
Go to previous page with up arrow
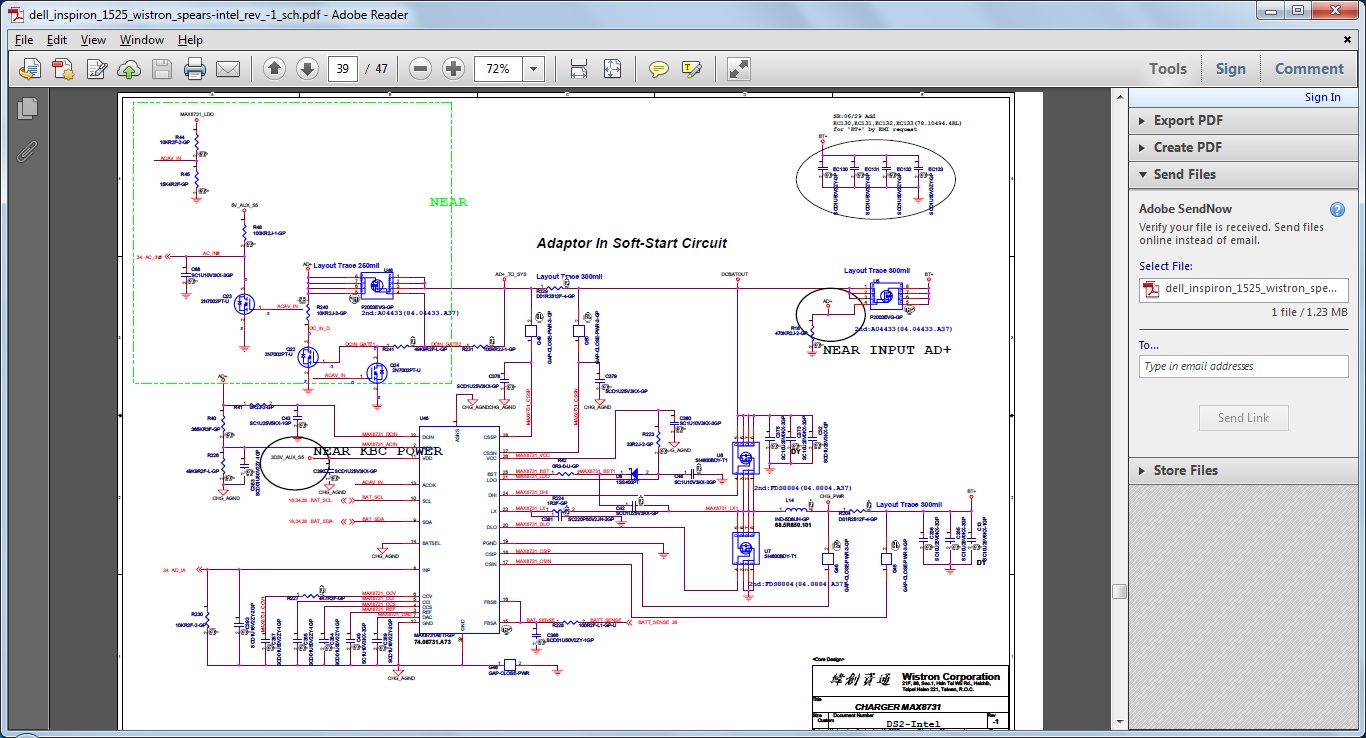coord(275,69)
